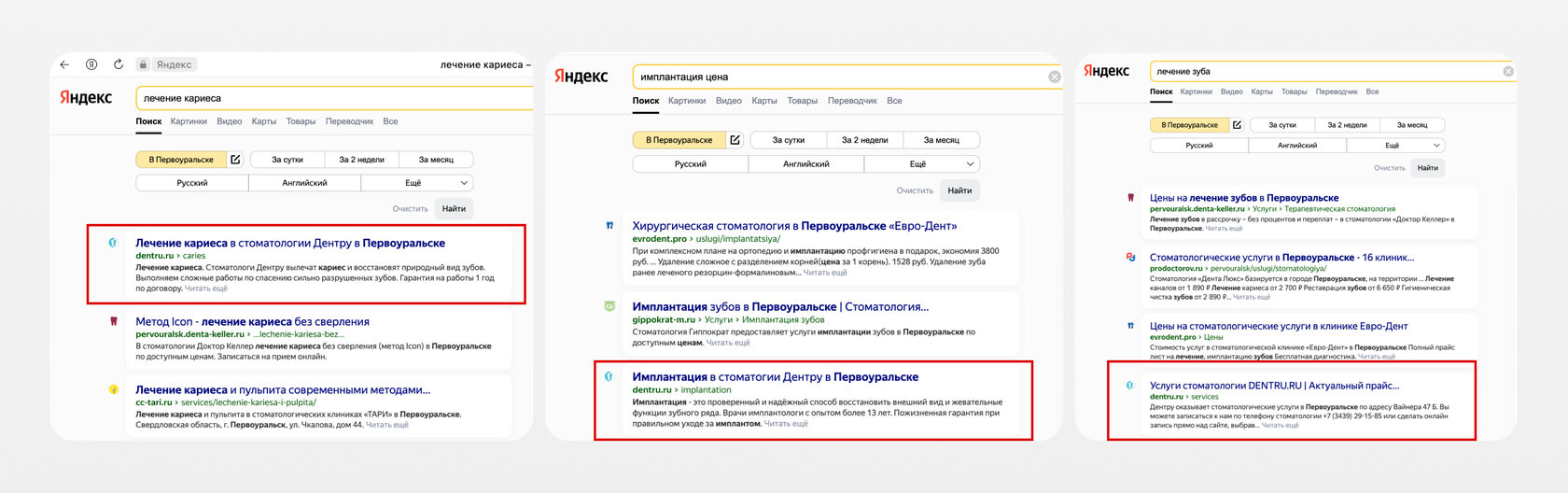Expand Читать ещё under cc-tari.ru result
1568x493 pixels.
[x=386, y=425]
